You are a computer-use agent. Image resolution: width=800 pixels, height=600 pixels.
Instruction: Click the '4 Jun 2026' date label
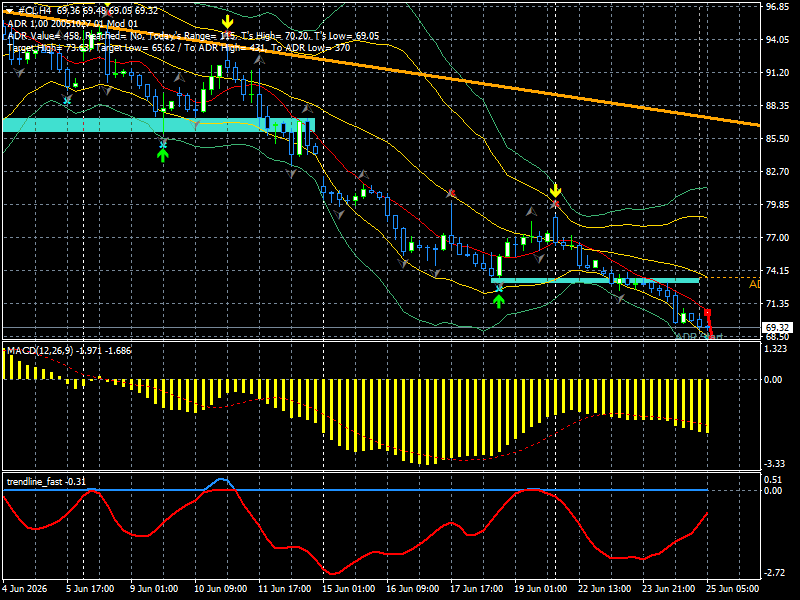click(25, 589)
